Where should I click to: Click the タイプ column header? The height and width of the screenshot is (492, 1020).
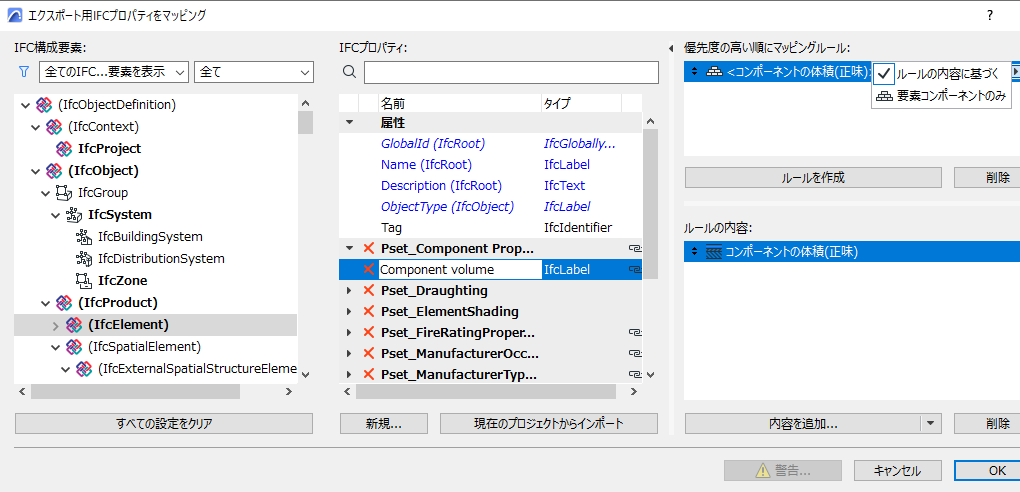(582, 103)
